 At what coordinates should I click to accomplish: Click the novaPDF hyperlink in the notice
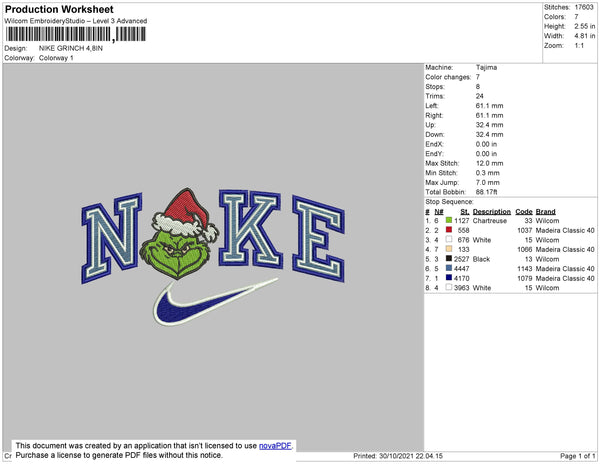[275, 446]
